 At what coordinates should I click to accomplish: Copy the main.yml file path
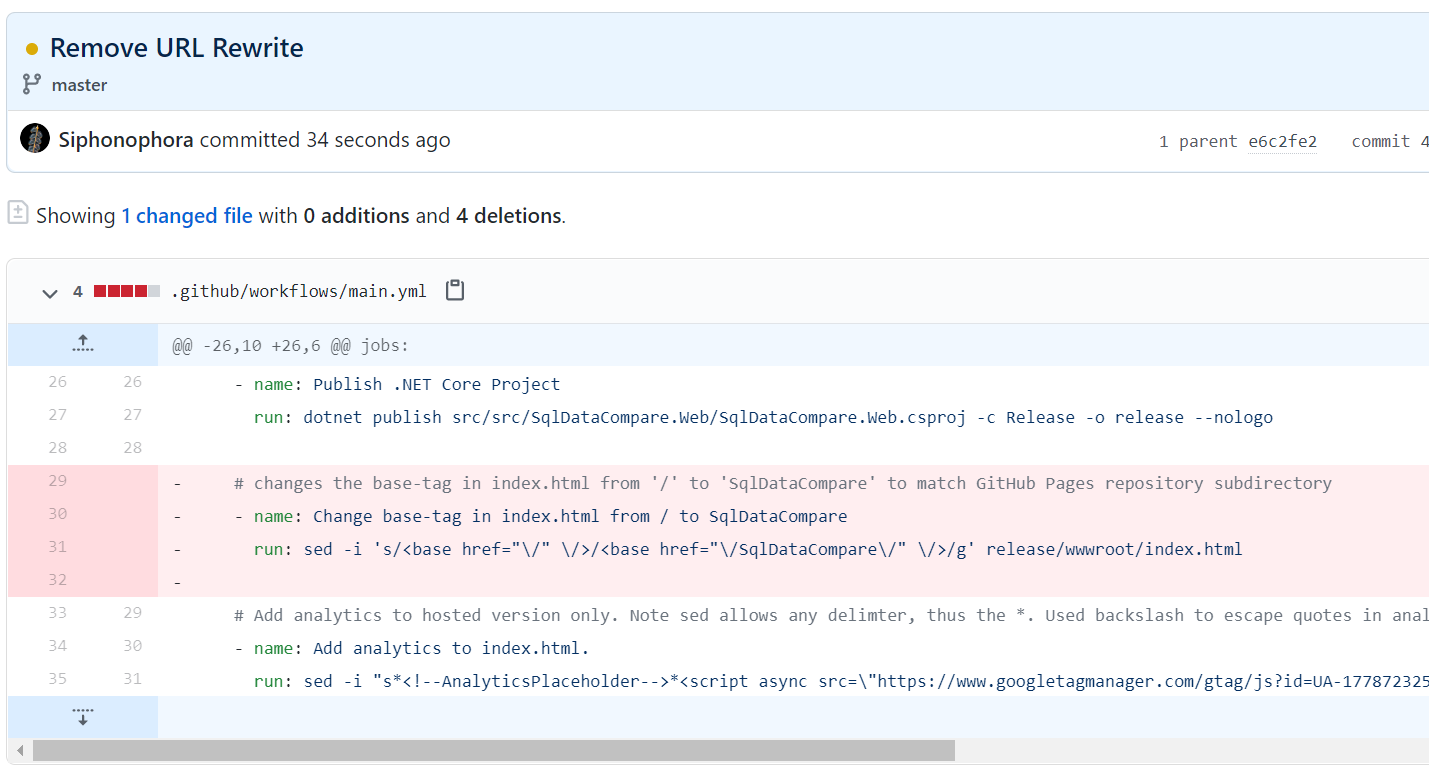pos(455,291)
